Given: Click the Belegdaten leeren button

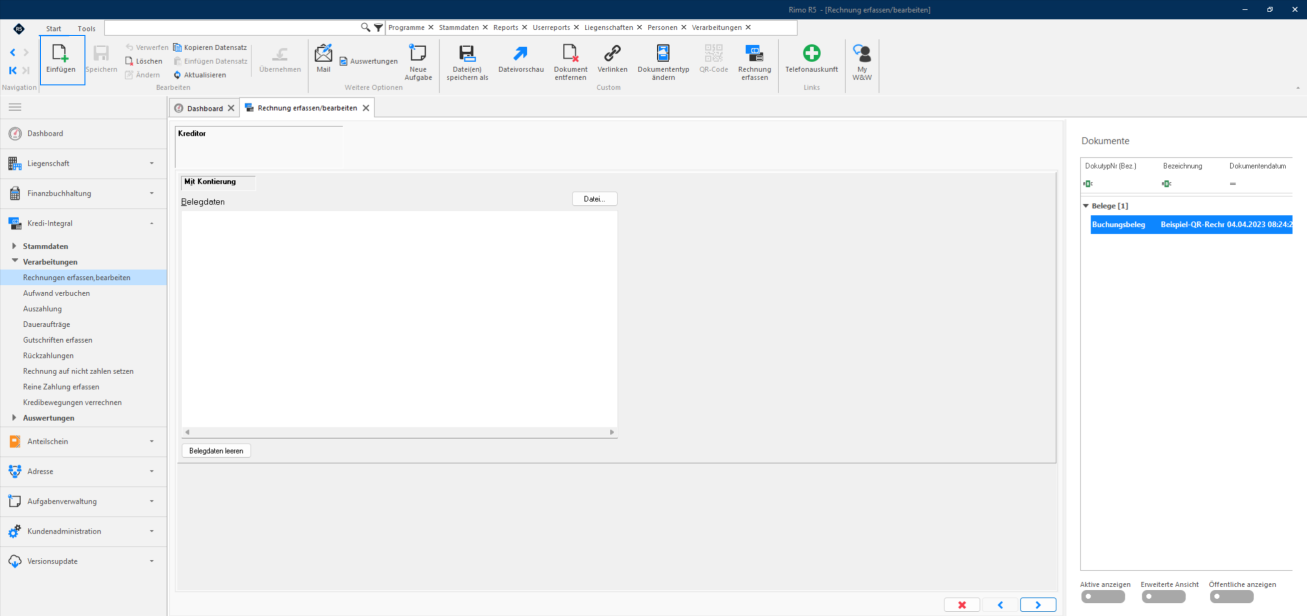Looking at the screenshot, I should pos(216,451).
